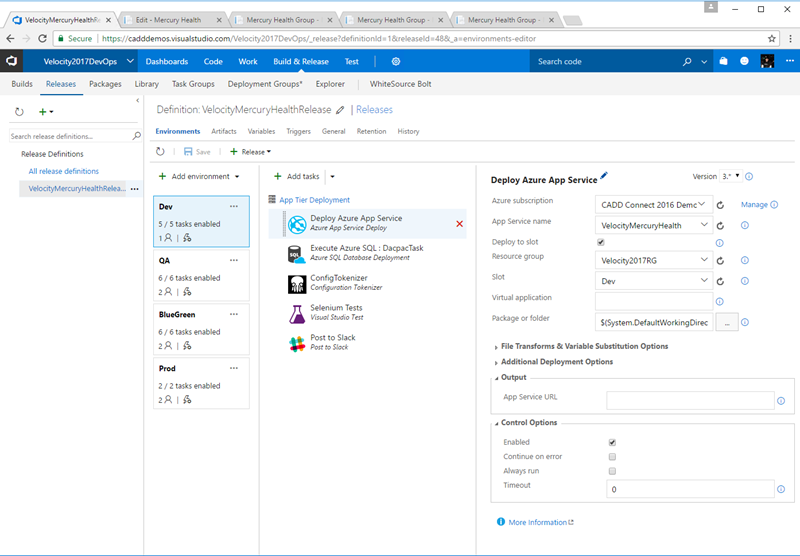Click the info icon for Package or folder
Viewport: 800px width, 556px height.
tap(745, 322)
